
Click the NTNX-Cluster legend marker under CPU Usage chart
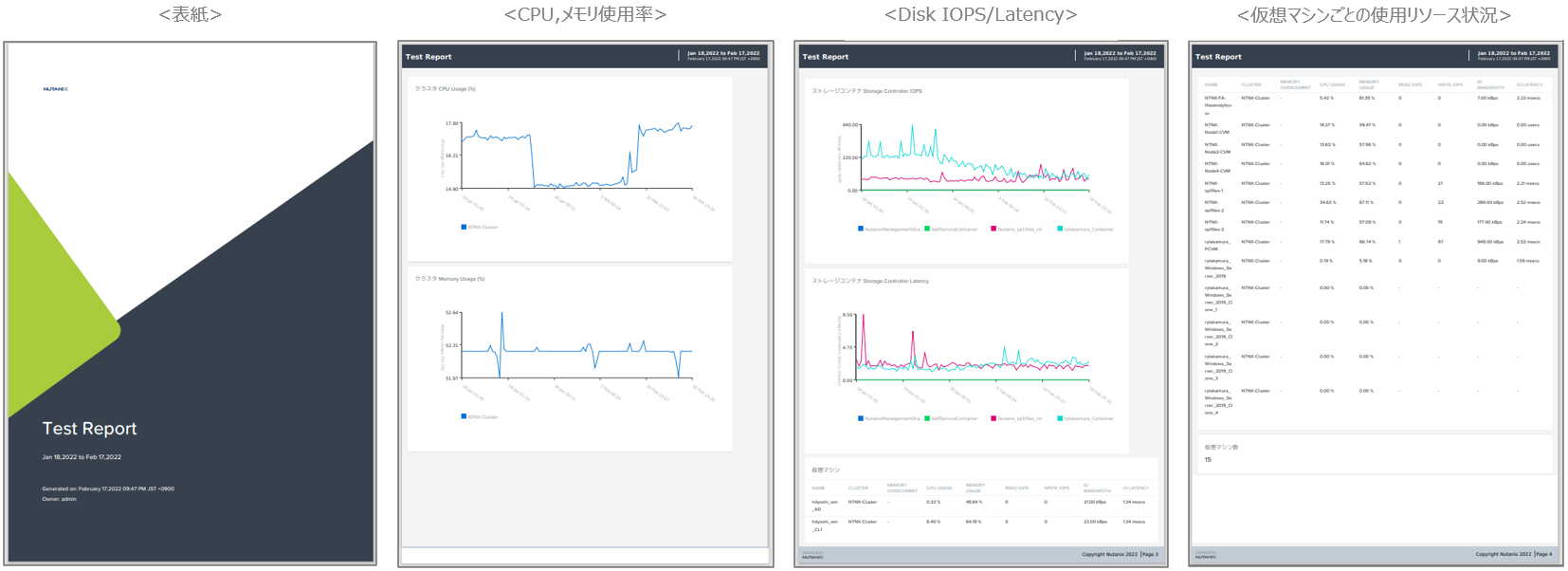[464, 227]
